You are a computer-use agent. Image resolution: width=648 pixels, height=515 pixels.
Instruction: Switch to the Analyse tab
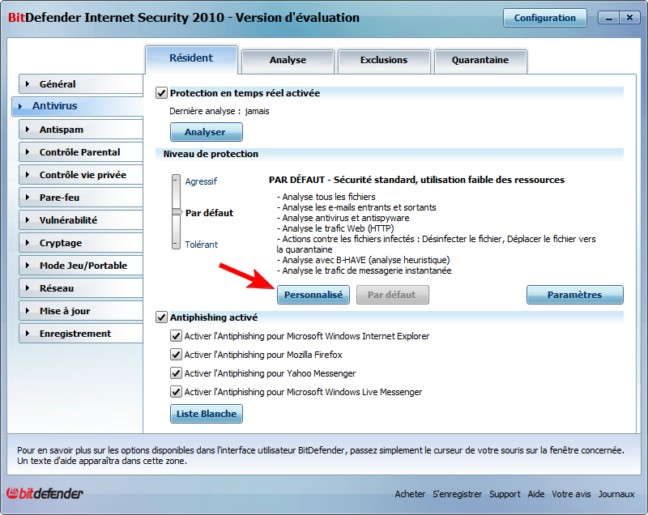tap(288, 60)
